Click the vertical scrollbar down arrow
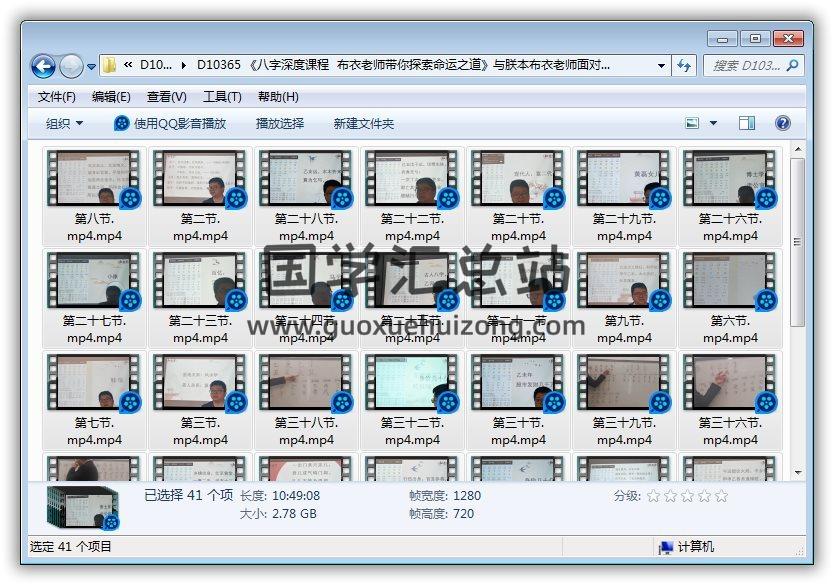This screenshot has width=834, height=585. [797, 471]
